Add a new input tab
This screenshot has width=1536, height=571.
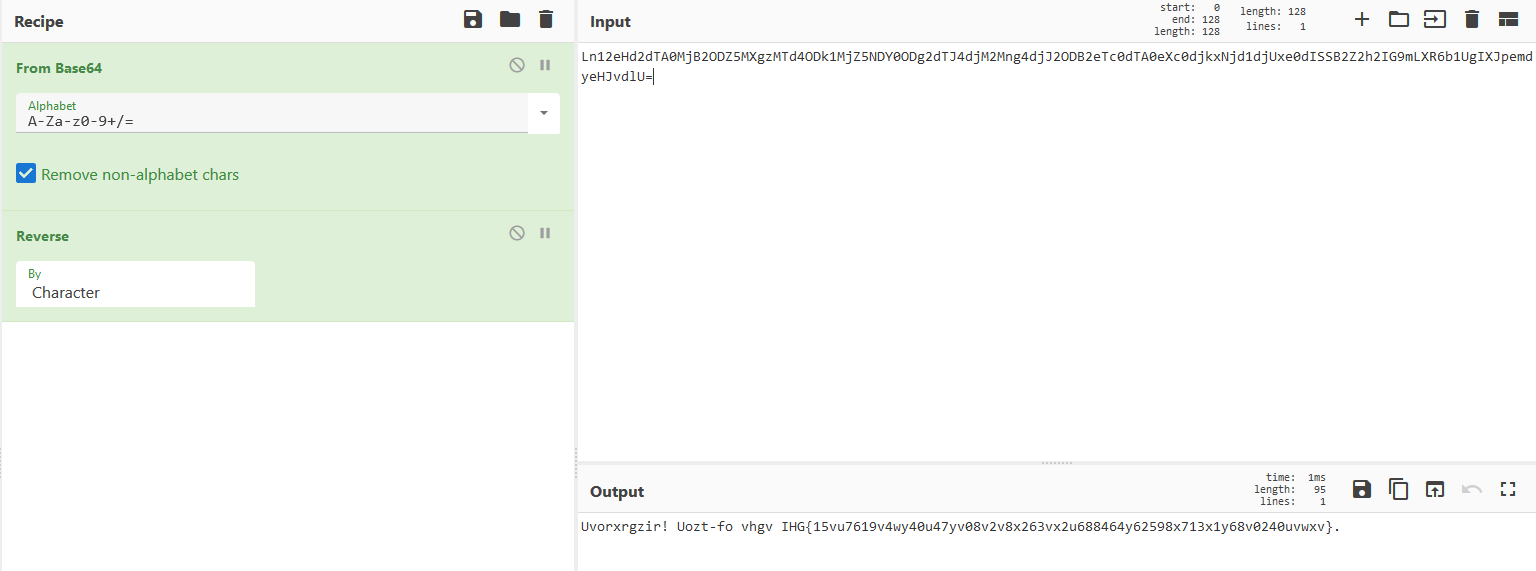tap(1361, 19)
